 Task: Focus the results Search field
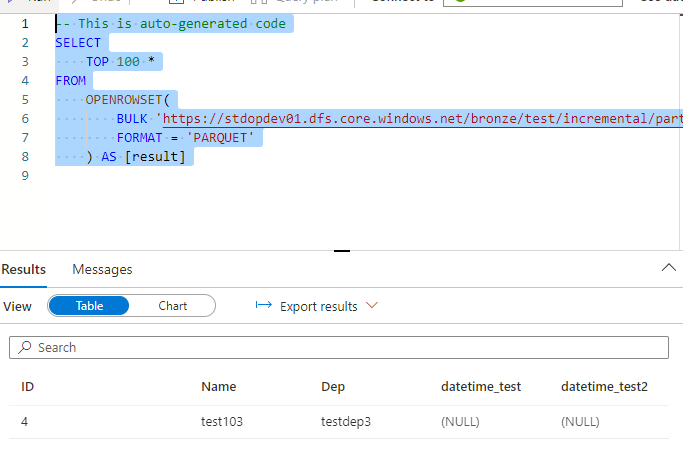[339, 348]
